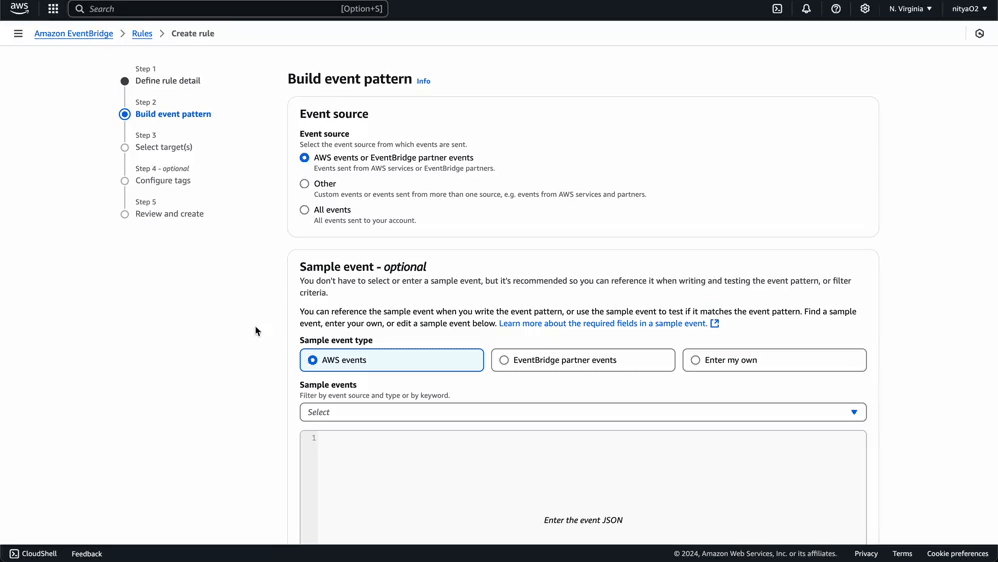This screenshot has width=998, height=562.
Task: Open Learn more about required fields link
Action: coord(603,323)
